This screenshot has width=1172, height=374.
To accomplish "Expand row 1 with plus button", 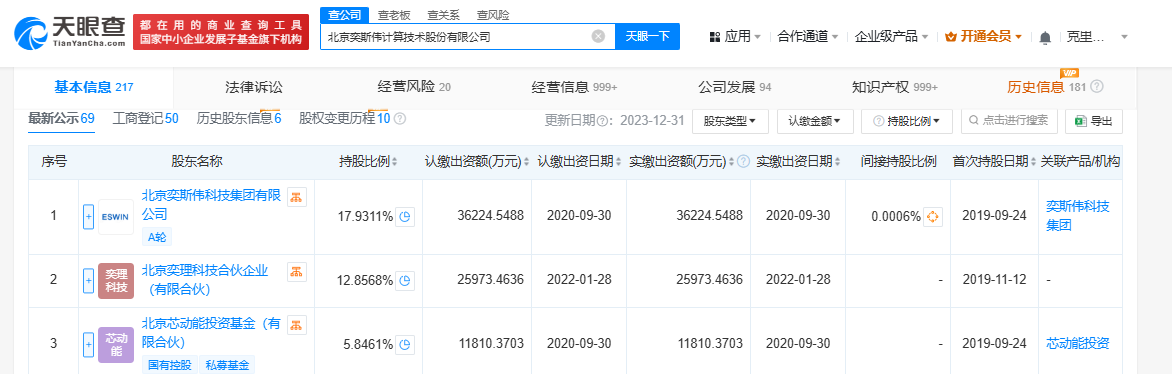I will [88, 217].
